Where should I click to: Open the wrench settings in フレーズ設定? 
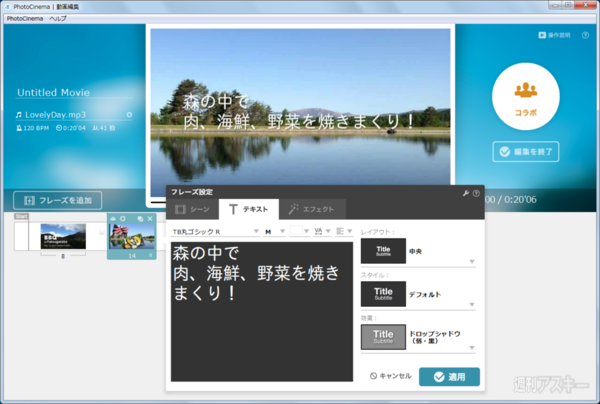pos(466,193)
